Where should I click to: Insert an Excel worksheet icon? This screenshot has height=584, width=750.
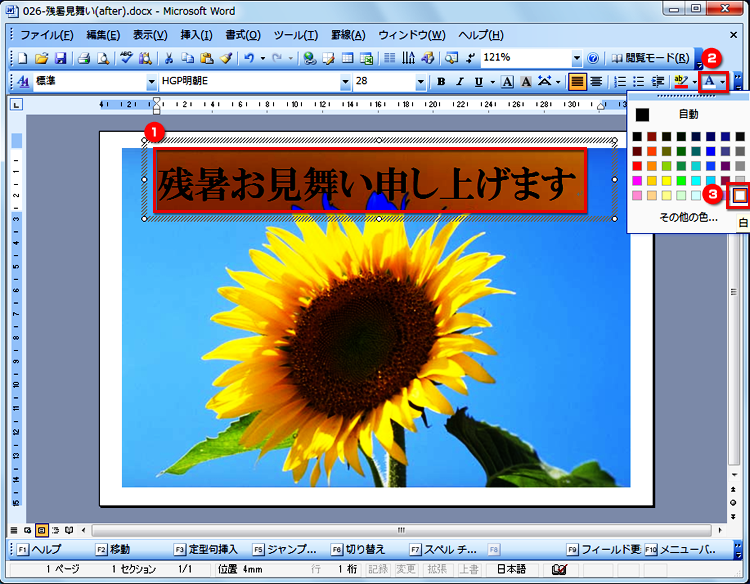click(x=366, y=58)
